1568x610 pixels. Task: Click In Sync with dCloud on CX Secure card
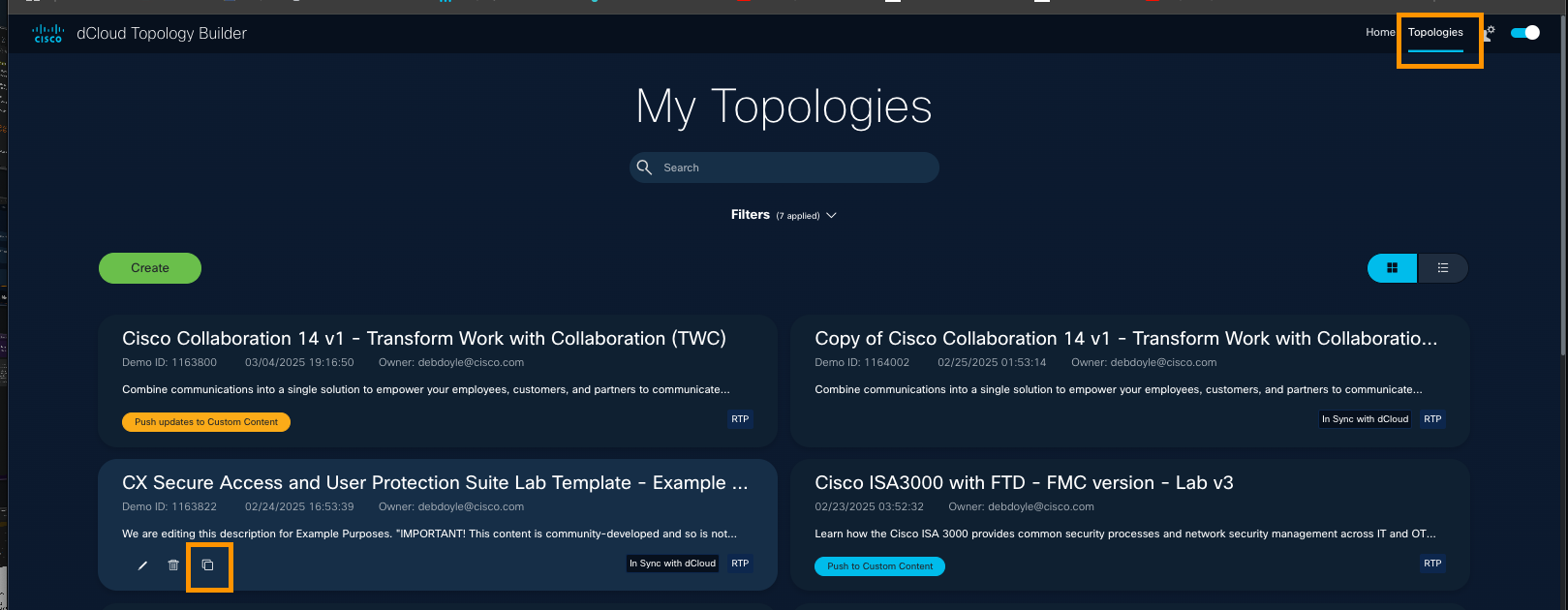tap(672, 564)
